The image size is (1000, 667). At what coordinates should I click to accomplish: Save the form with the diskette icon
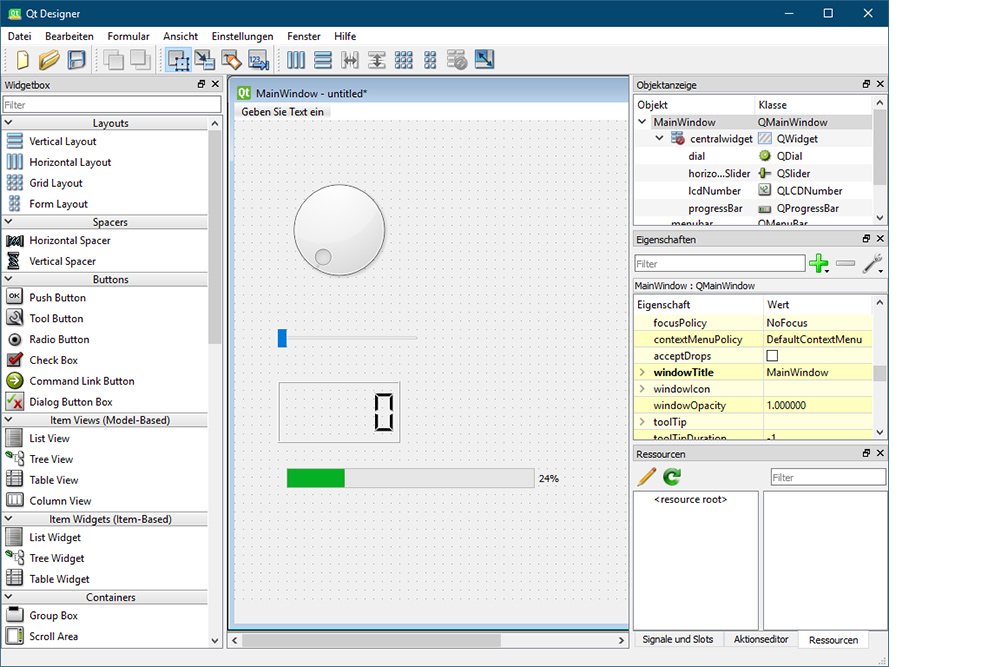pos(77,60)
